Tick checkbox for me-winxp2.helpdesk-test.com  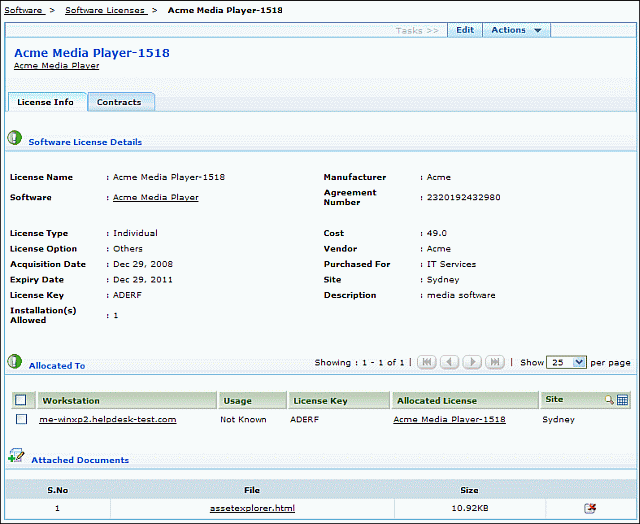point(21,419)
